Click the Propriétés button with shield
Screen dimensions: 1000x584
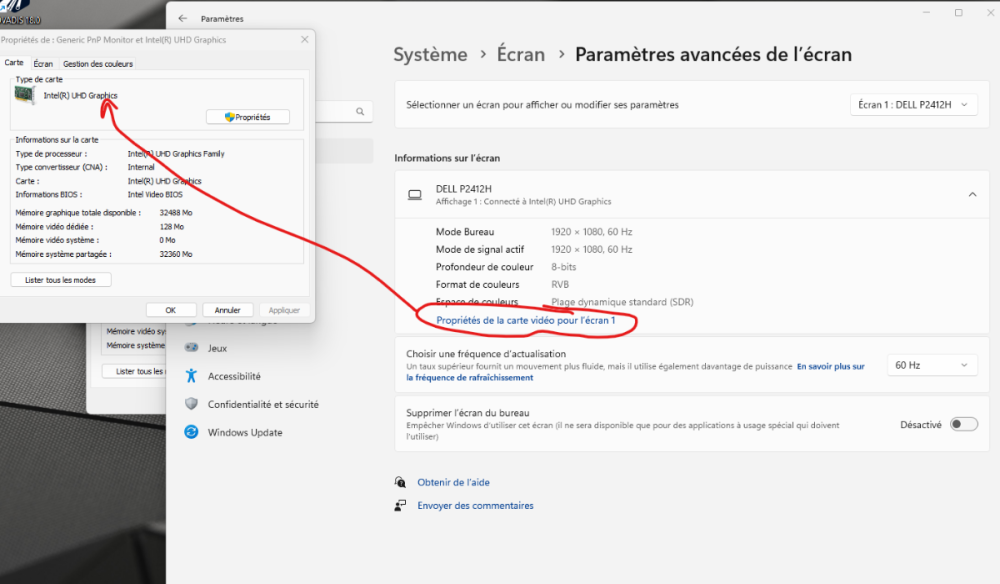tap(247, 117)
